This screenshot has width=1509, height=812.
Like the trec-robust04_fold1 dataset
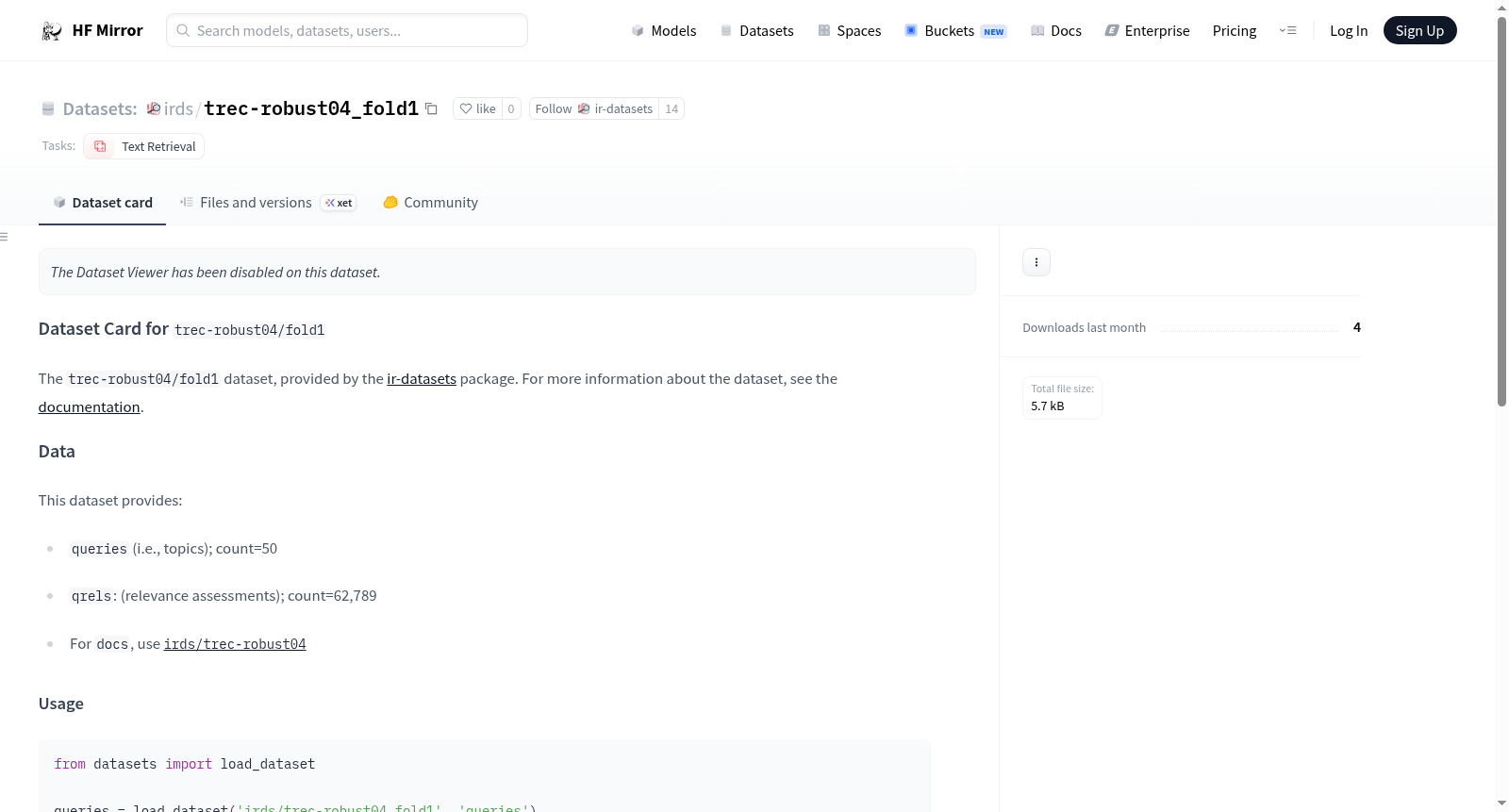tap(477, 108)
